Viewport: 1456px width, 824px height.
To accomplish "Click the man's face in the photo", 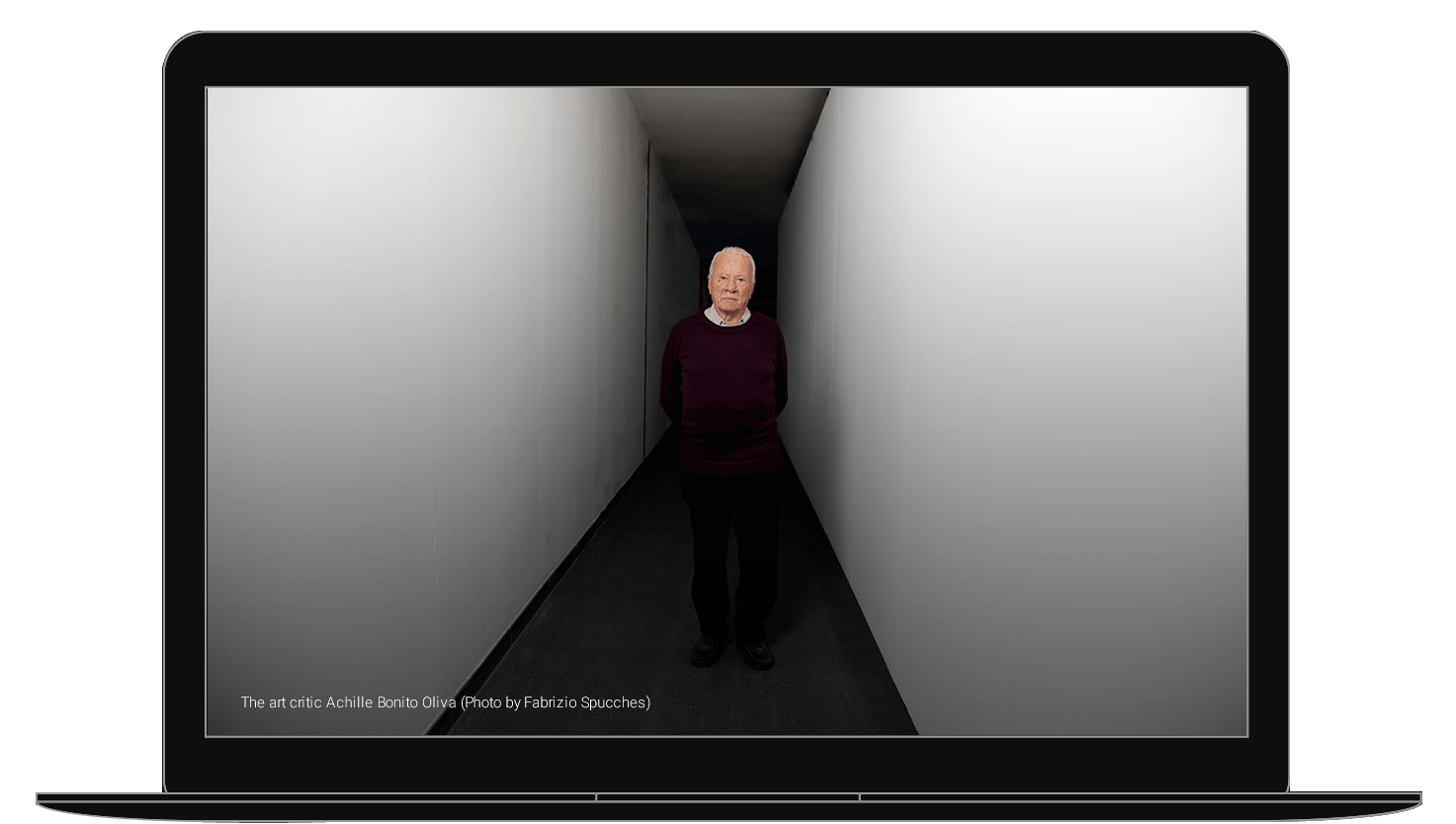I will pyautogui.click(x=730, y=286).
